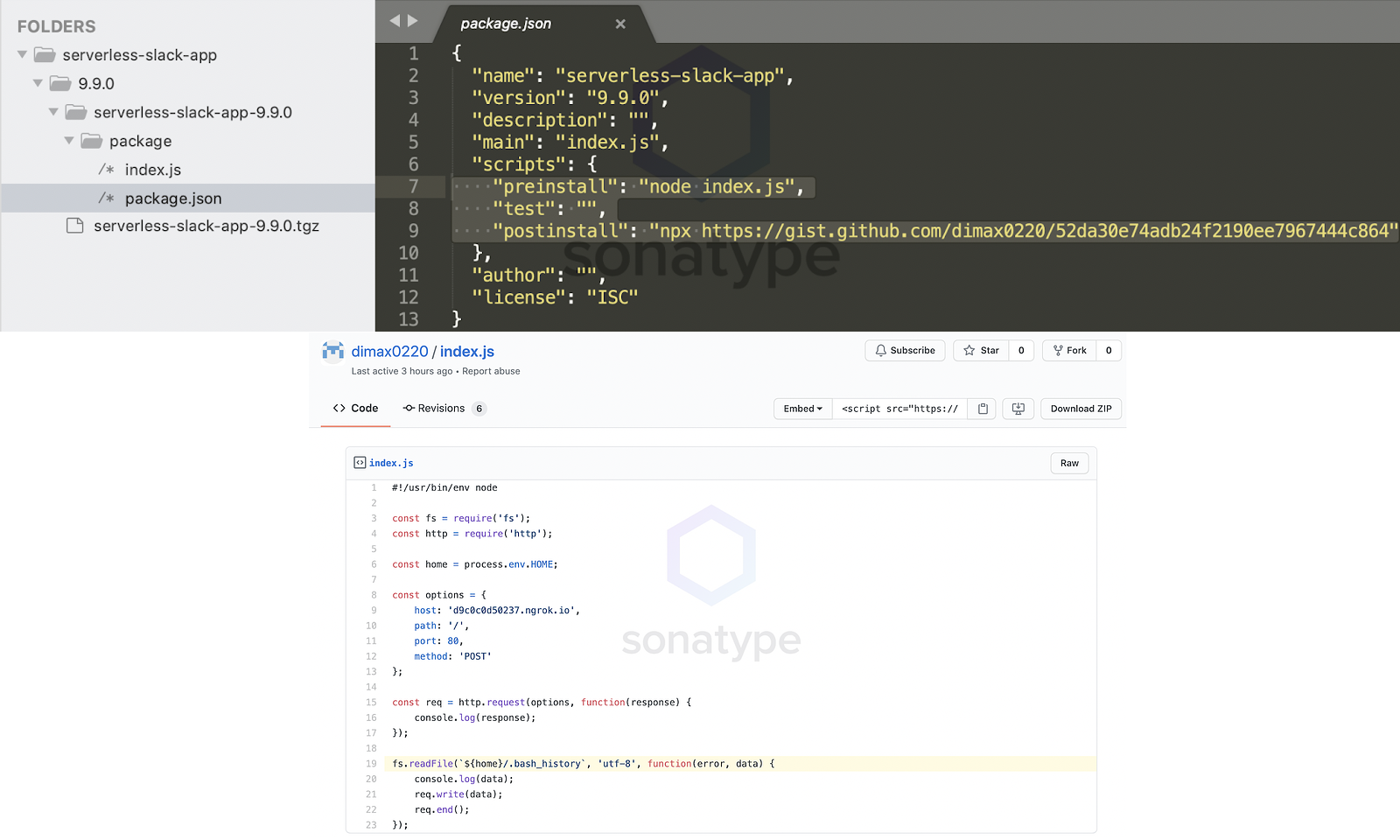The image size is (1400, 840).
Task: Go to previous tab with left arrow
Action: click(395, 21)
